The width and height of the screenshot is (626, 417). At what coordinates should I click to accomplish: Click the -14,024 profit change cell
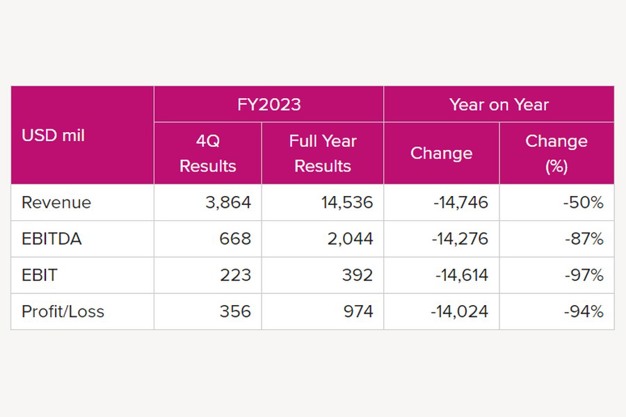[460, 312]
